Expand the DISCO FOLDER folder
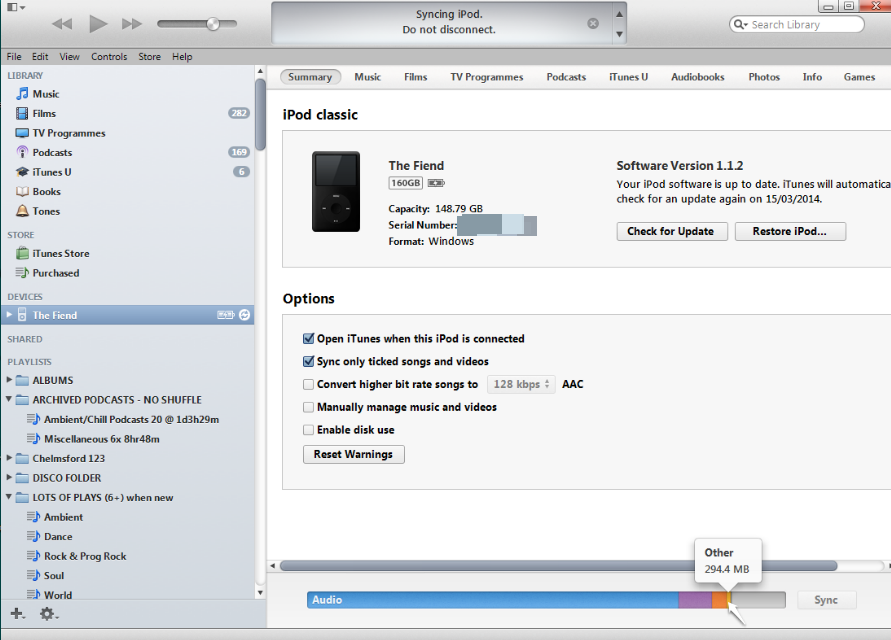 click(9, 477)
